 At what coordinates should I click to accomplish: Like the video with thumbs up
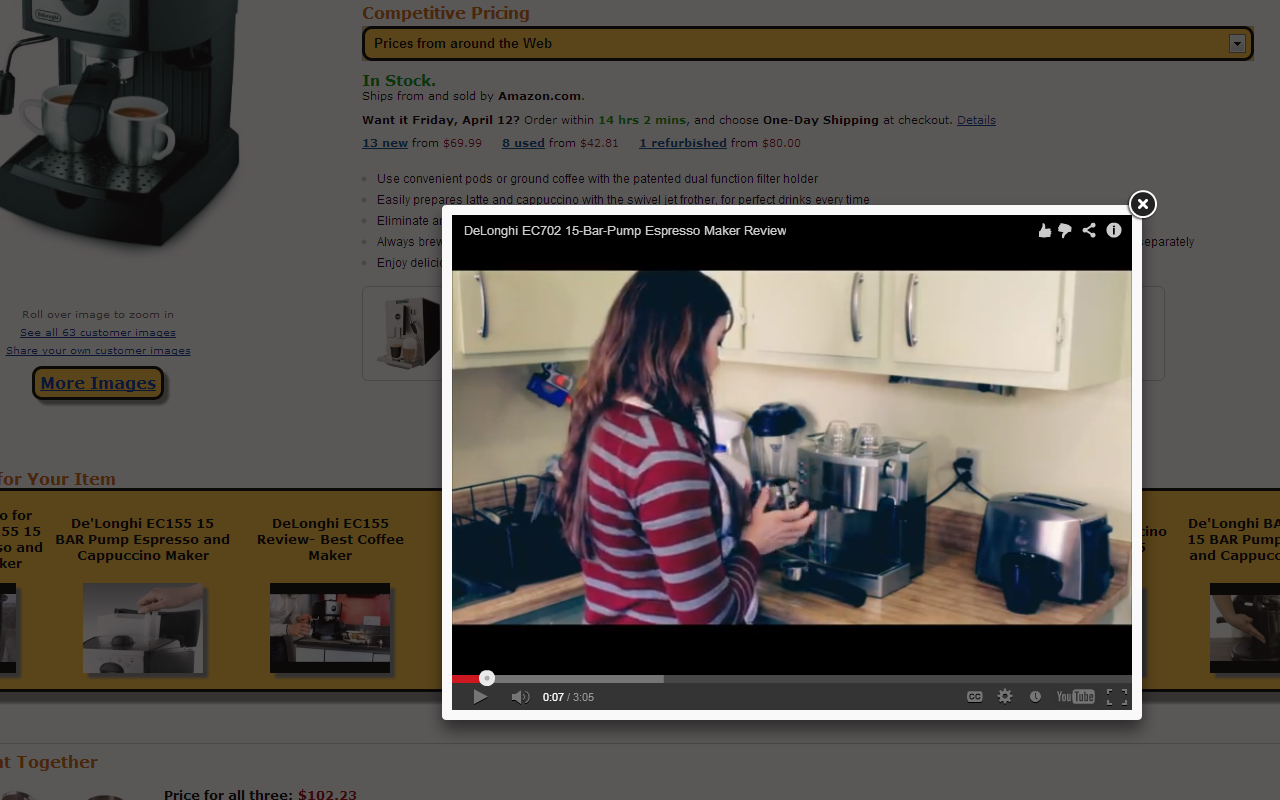[x=1045, y=231]
